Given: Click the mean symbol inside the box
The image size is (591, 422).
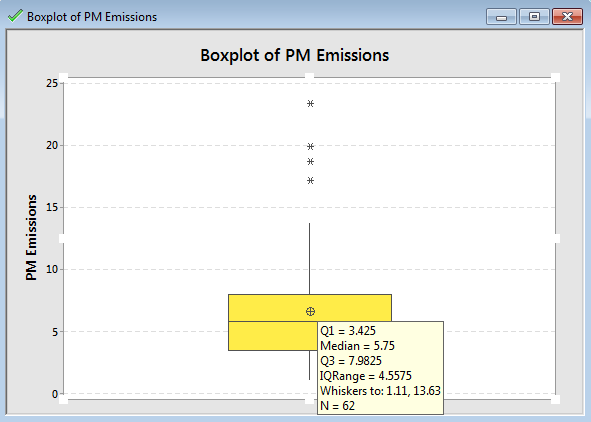Looking at the screenshot, I should pos(310,311).
